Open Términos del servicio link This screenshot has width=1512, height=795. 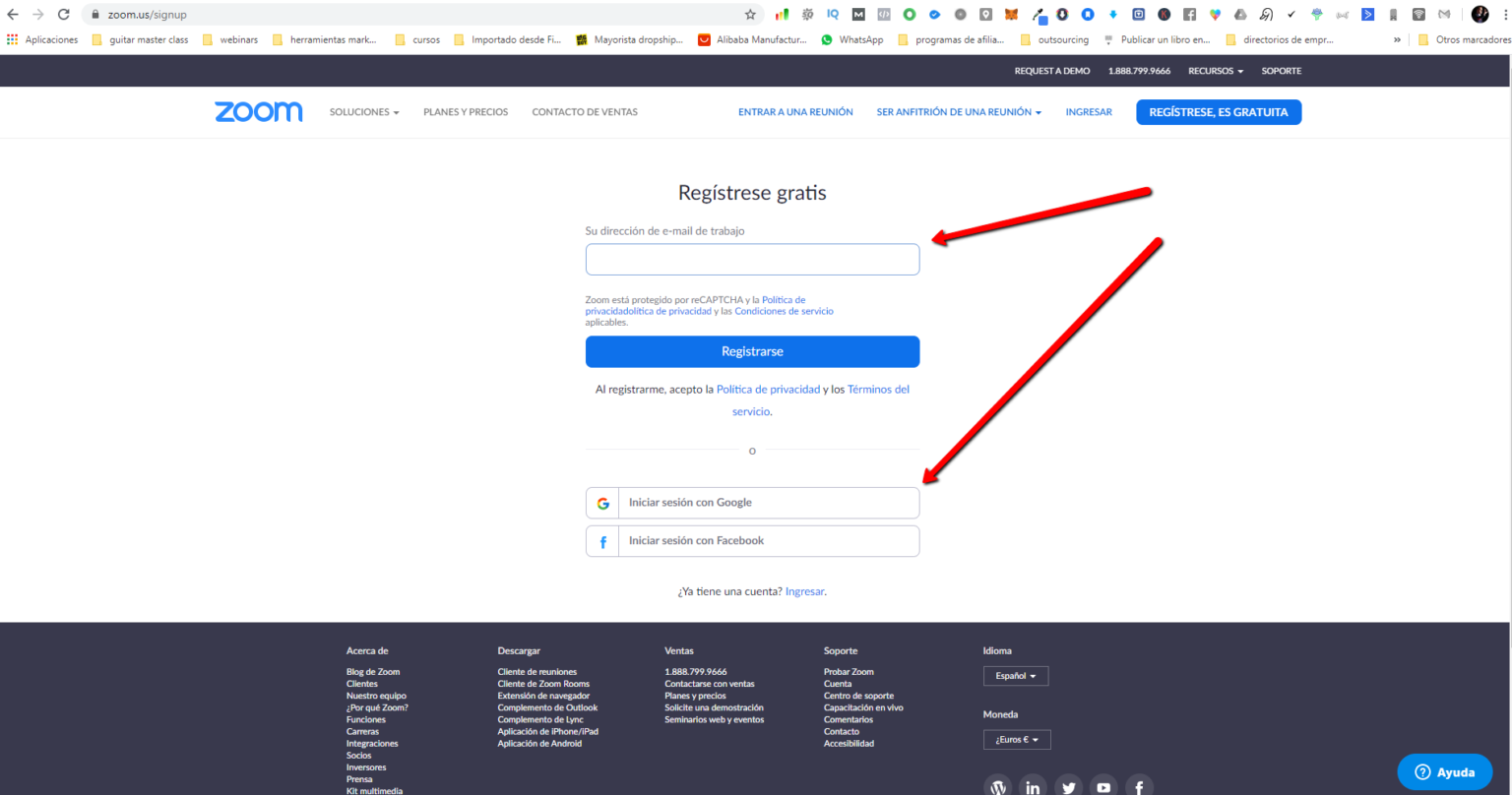pyautogui.click(x=821, y=400)
